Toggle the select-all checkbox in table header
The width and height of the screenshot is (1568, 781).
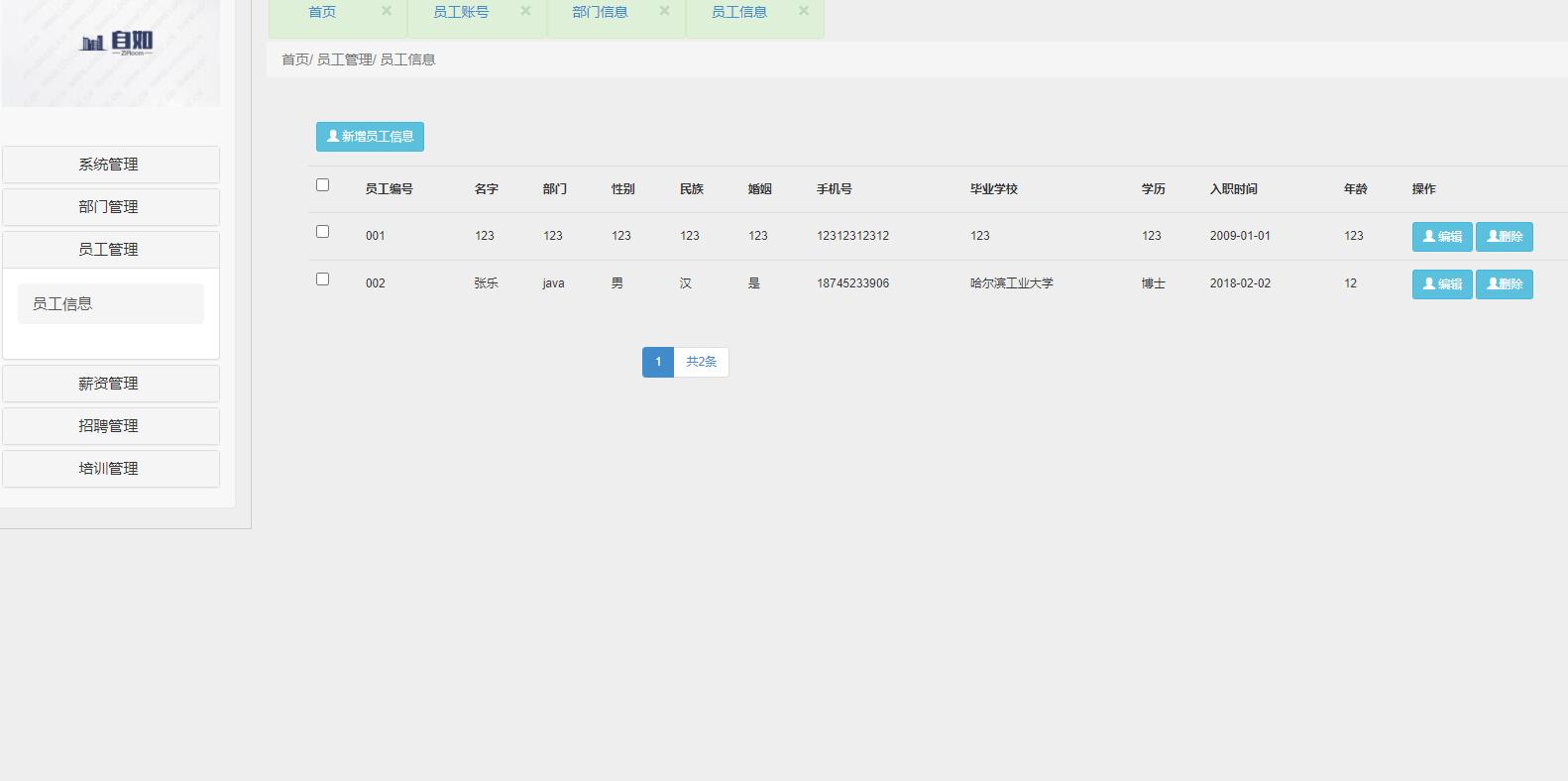click(322, 185)
